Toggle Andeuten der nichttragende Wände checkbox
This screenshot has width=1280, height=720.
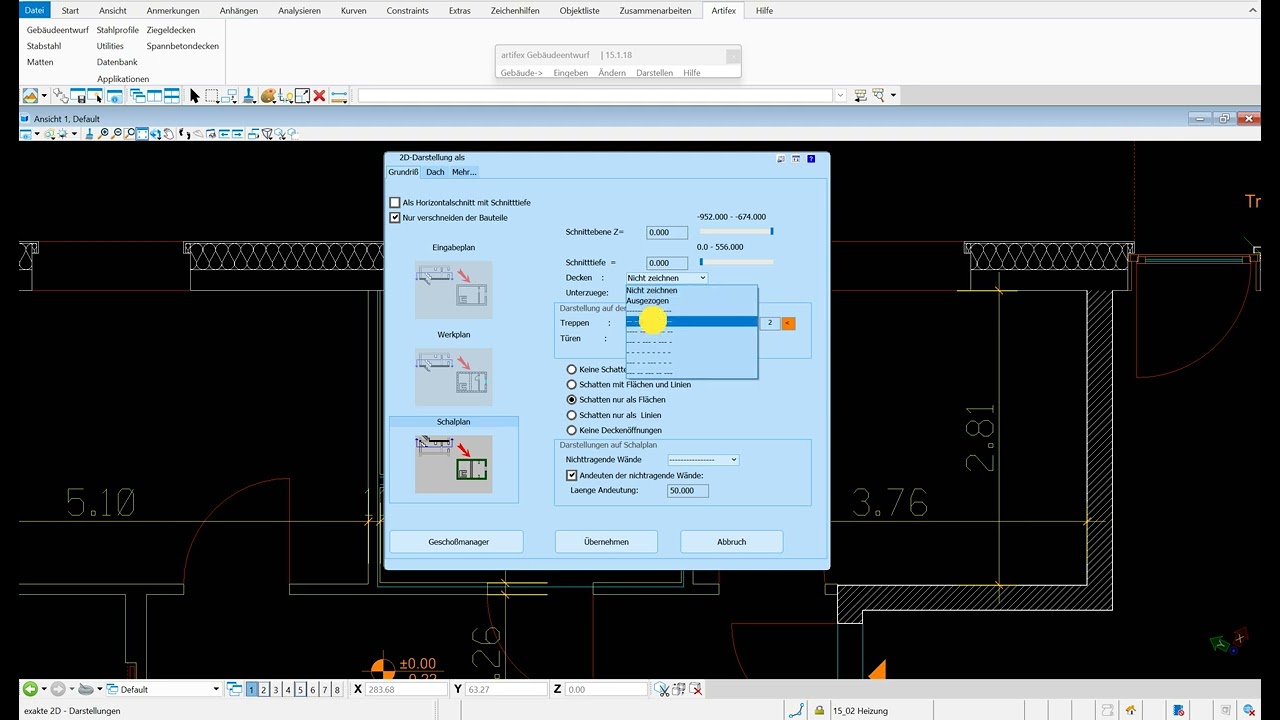click(572, 475)
